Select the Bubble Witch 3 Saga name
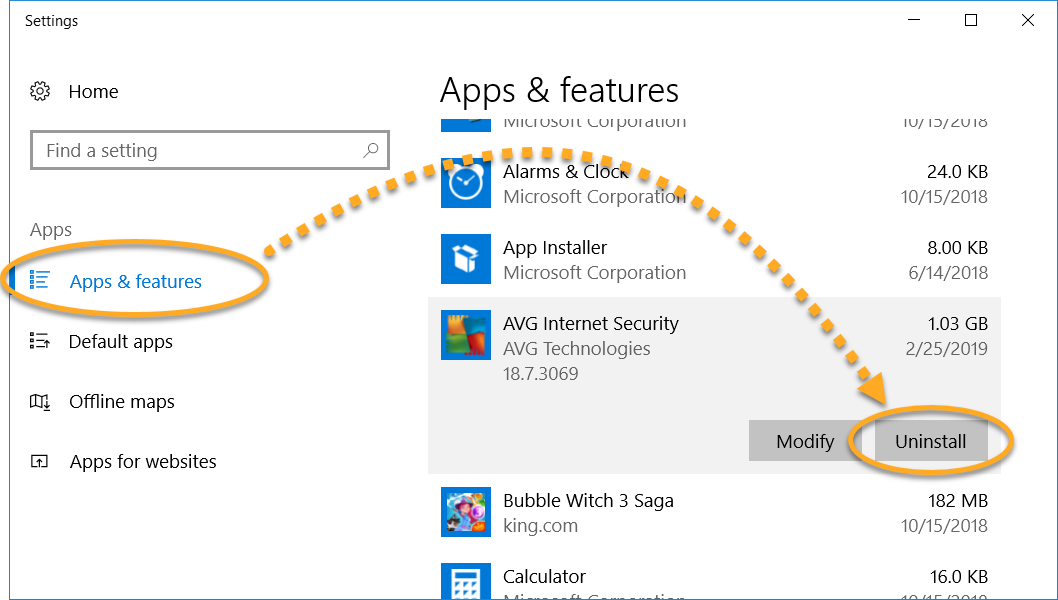This screenshot has height=600, width=1058. coord(588,500)
